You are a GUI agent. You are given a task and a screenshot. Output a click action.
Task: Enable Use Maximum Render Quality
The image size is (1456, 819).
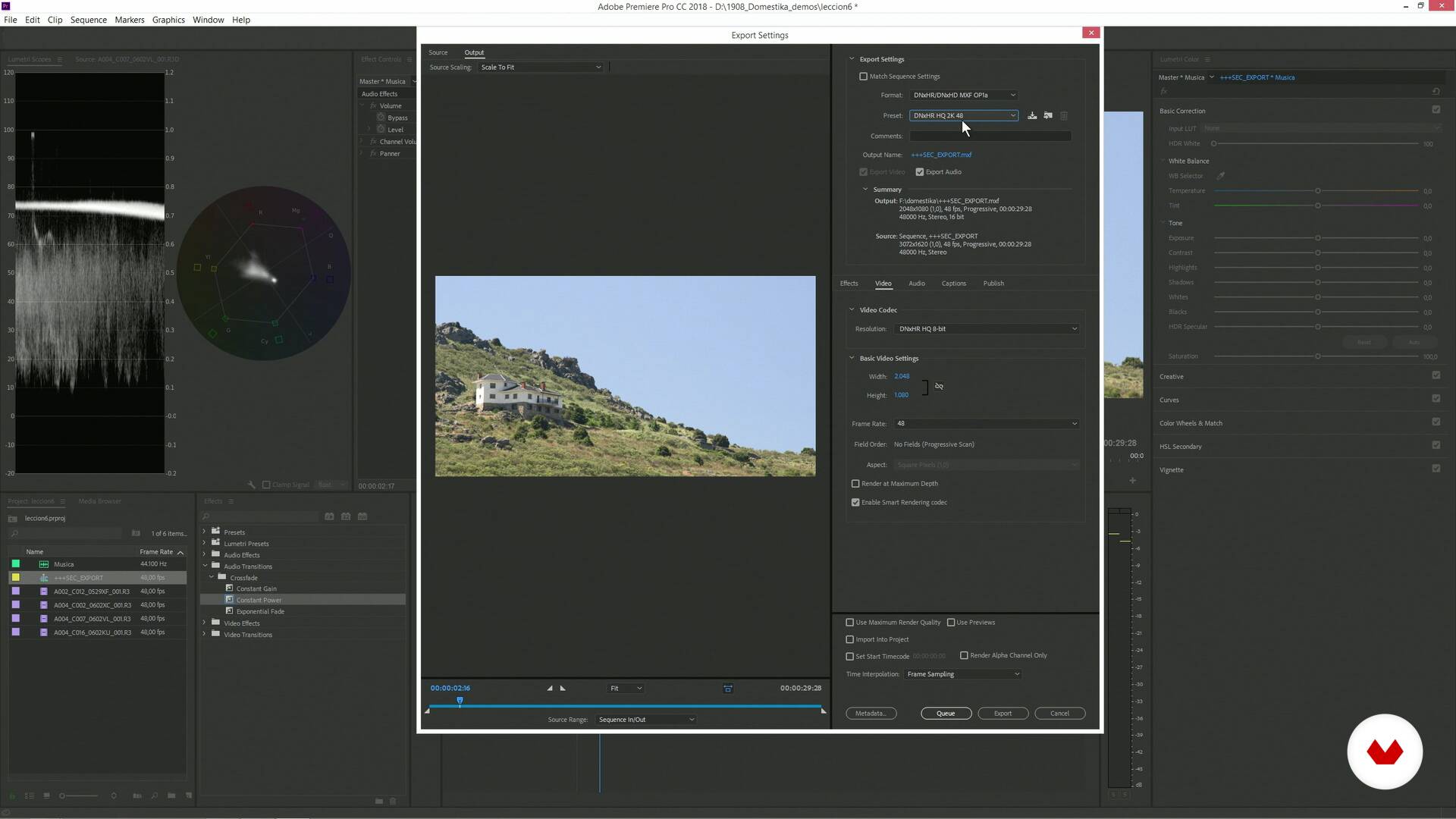click(x=850, y=623)
